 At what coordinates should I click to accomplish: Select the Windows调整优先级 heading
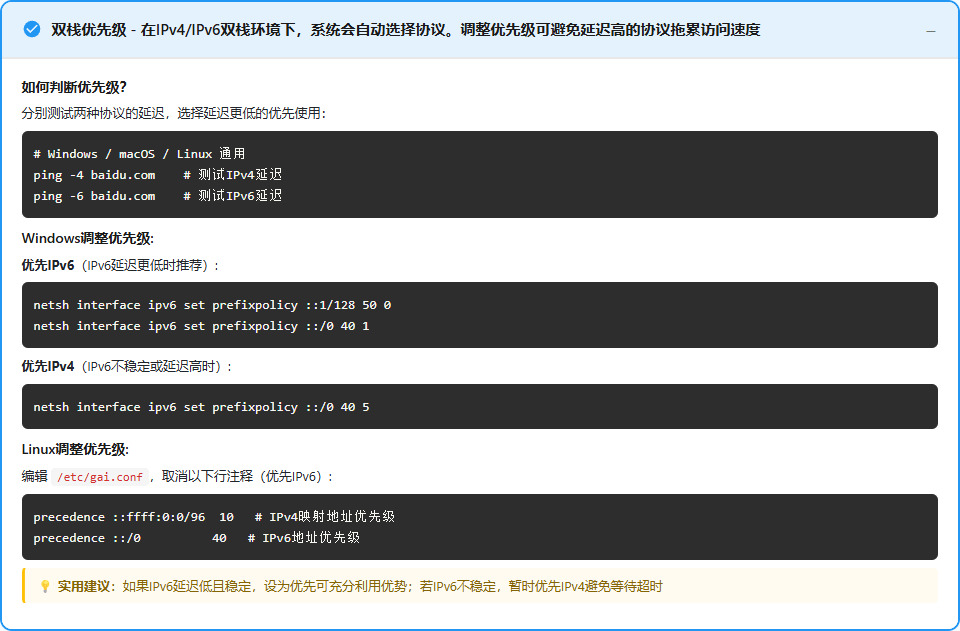coord(88,239)
